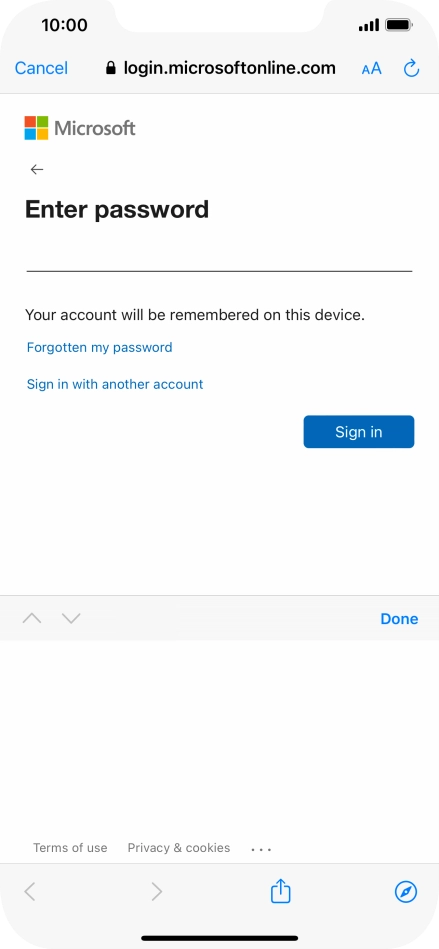
Task: Open Safari via the compass icon
Action: [x=406, y=891]
